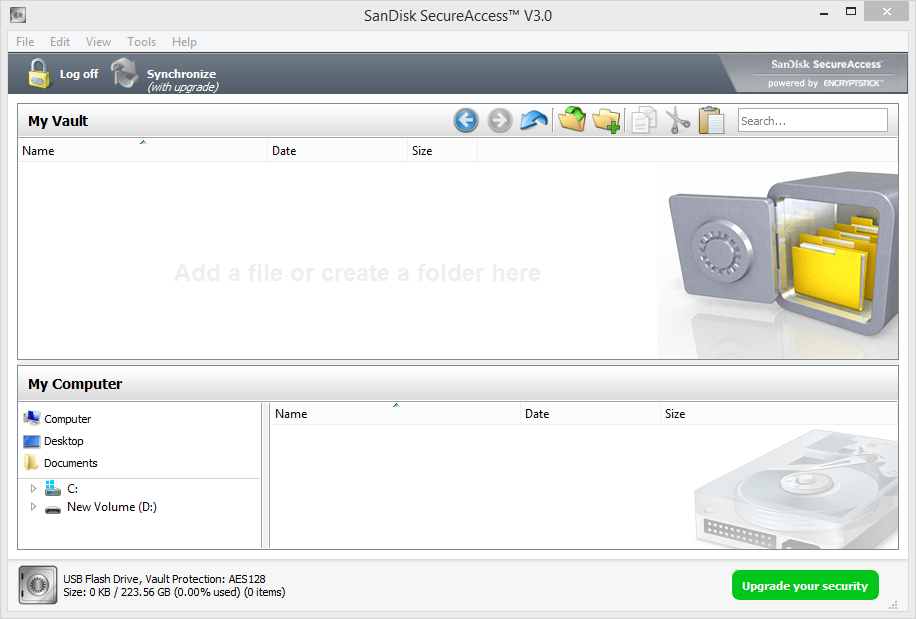Open the File menu
Viewport: 916px width, 619px height.
[25, 42]
